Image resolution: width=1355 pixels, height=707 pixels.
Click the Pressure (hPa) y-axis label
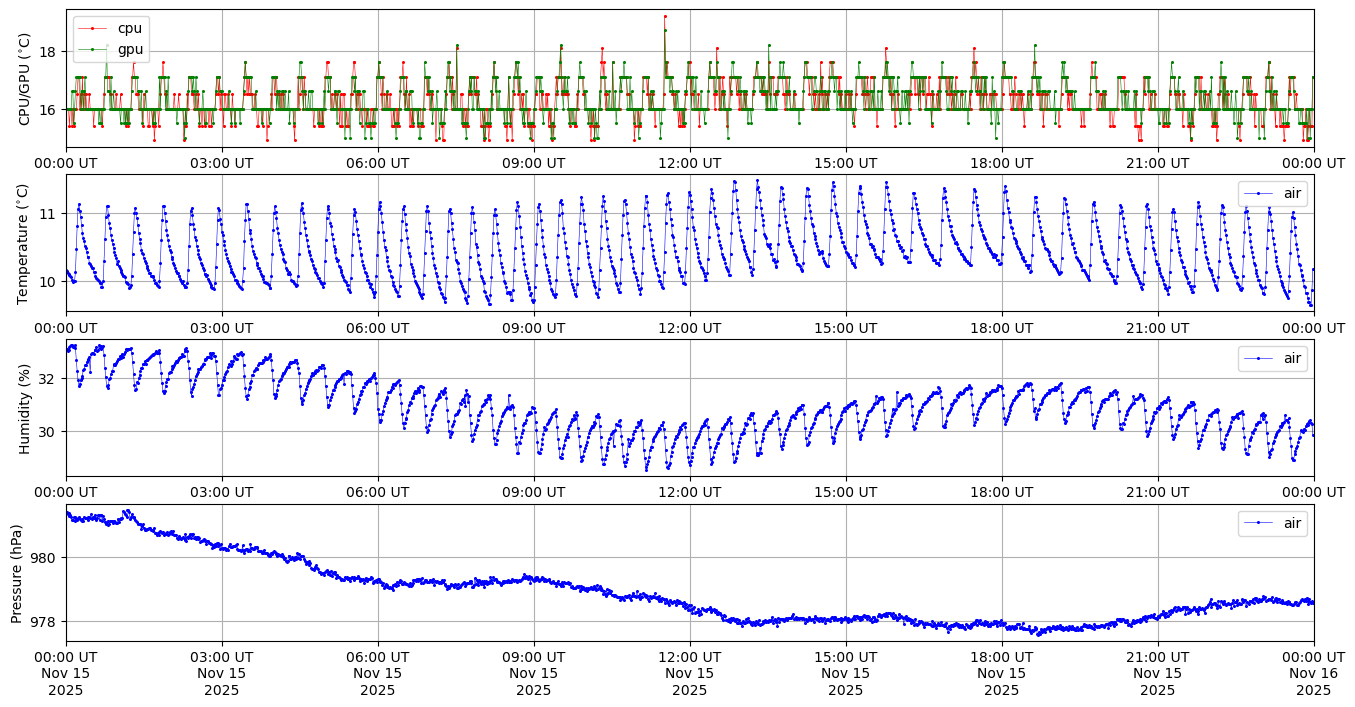17,573
